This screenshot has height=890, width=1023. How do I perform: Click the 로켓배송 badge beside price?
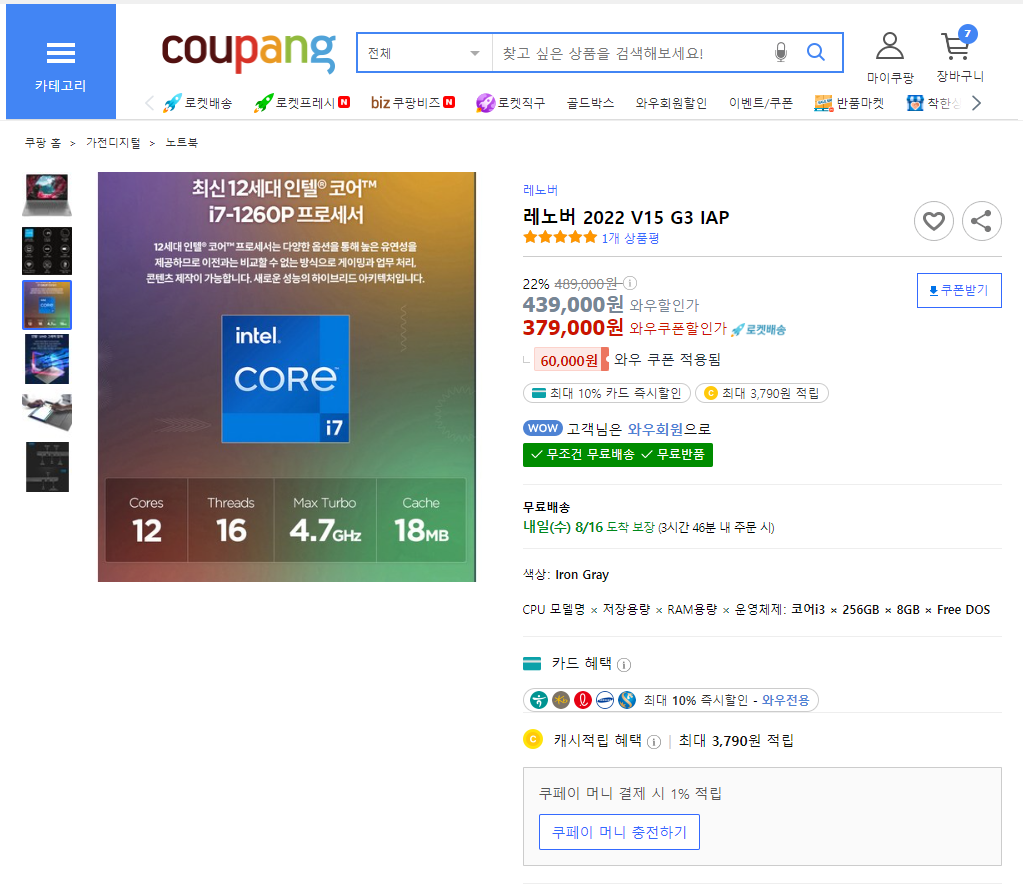[758, 330]
